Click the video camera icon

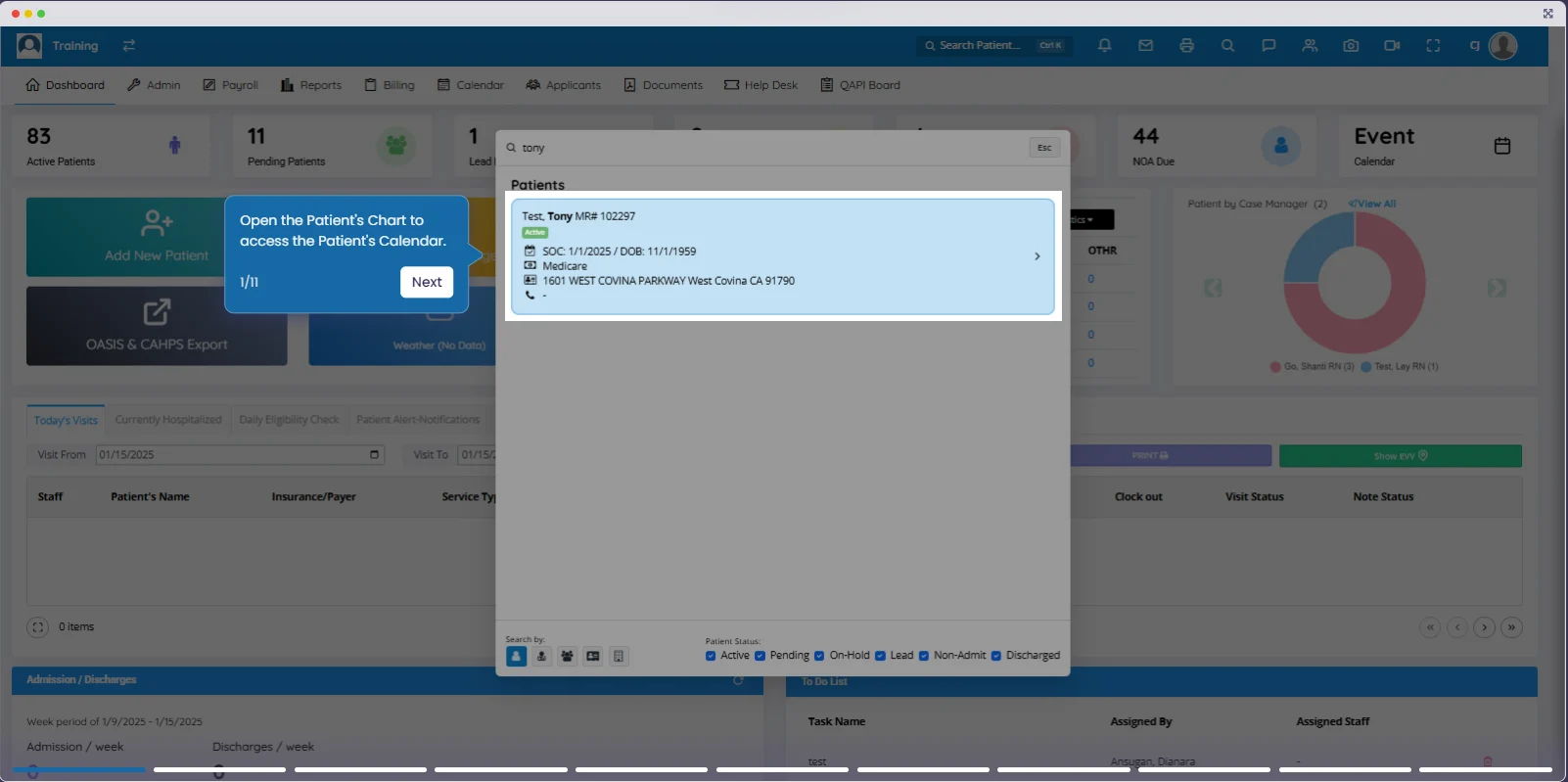pos(1392,45)
